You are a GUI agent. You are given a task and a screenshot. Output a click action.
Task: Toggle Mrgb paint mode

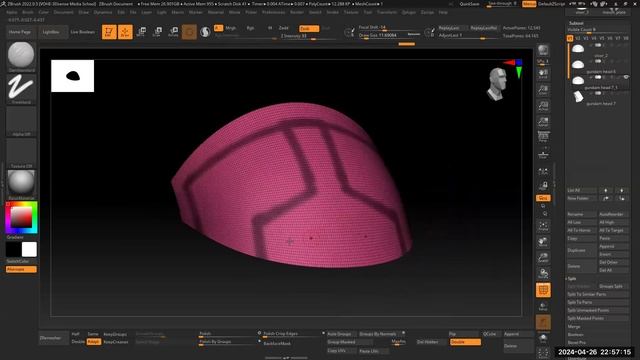231,28
